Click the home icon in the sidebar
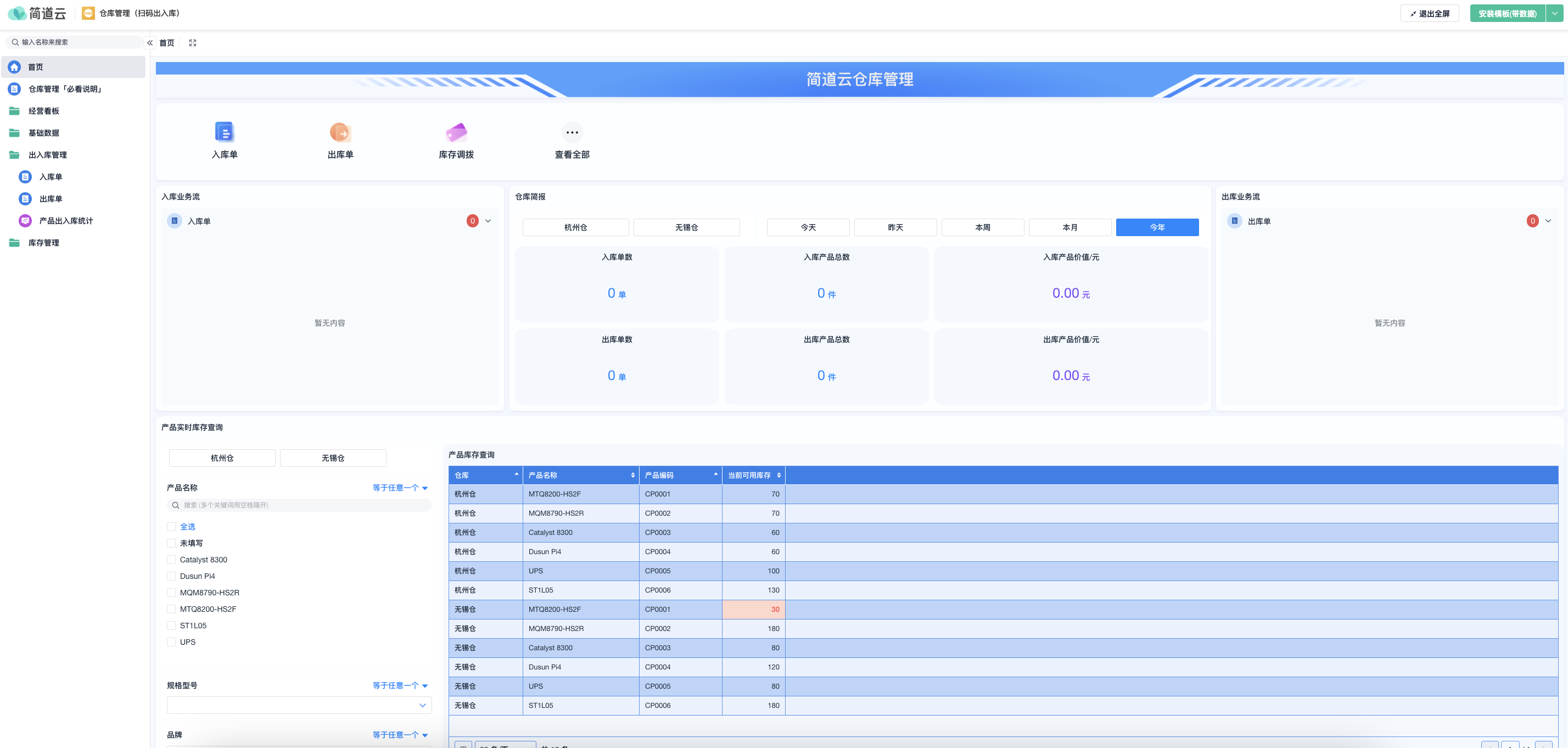This screenshot has width=1568, height=748. (15, 67)
